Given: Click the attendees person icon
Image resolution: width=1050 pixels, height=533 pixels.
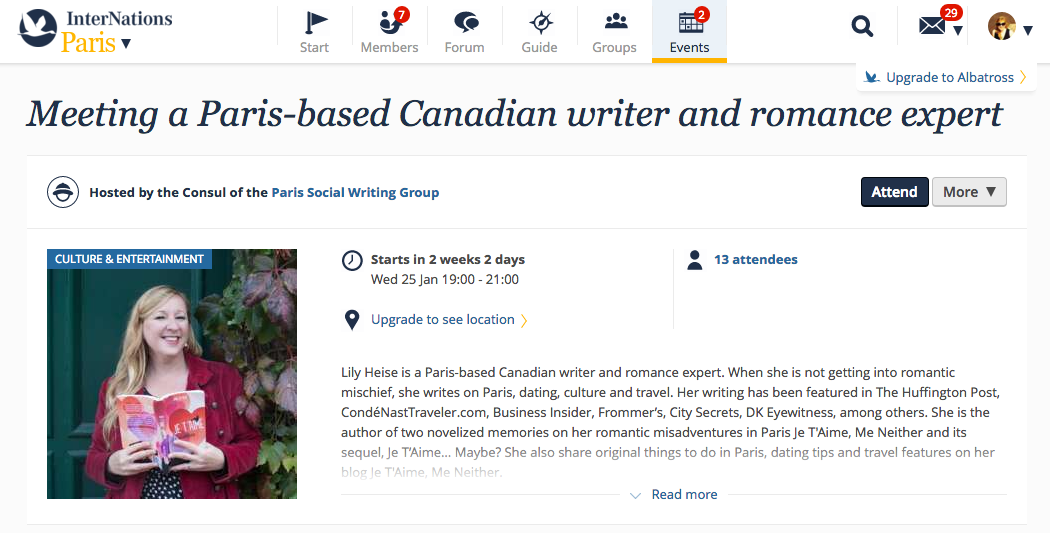Looking at the screenshot, I should pos(695,260).
